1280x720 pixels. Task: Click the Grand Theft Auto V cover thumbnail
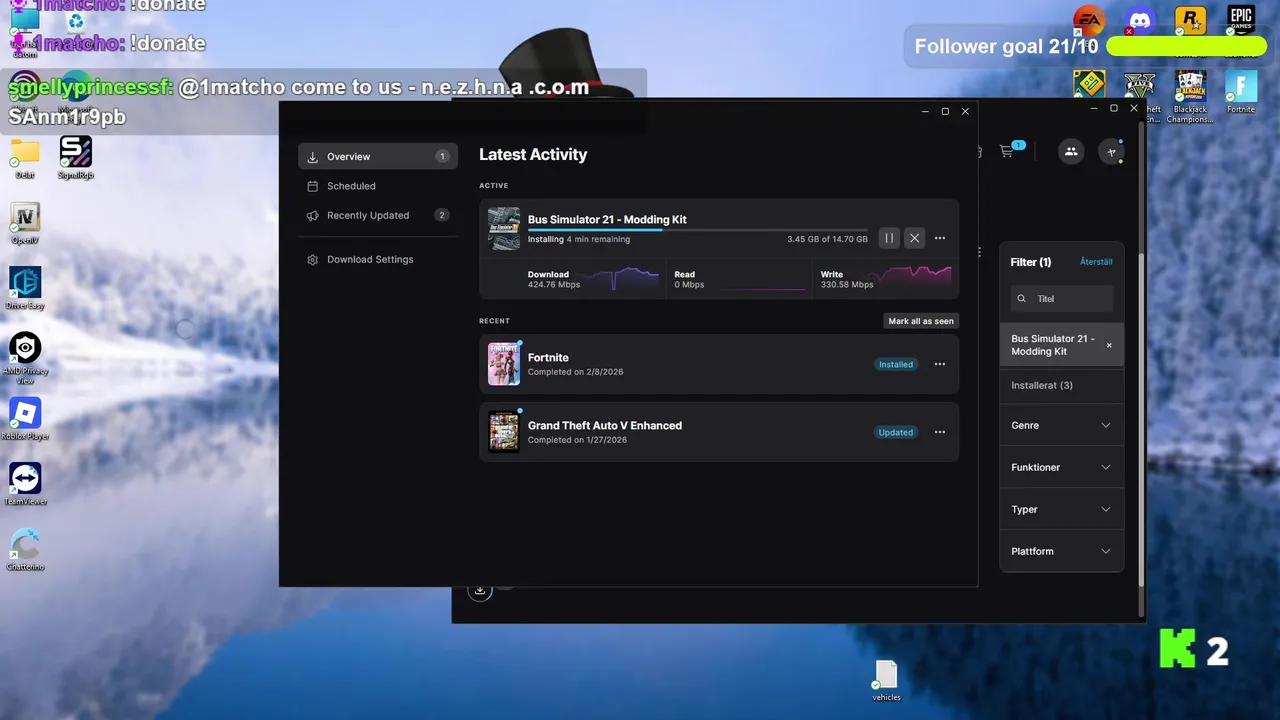[x=504, y=432]
